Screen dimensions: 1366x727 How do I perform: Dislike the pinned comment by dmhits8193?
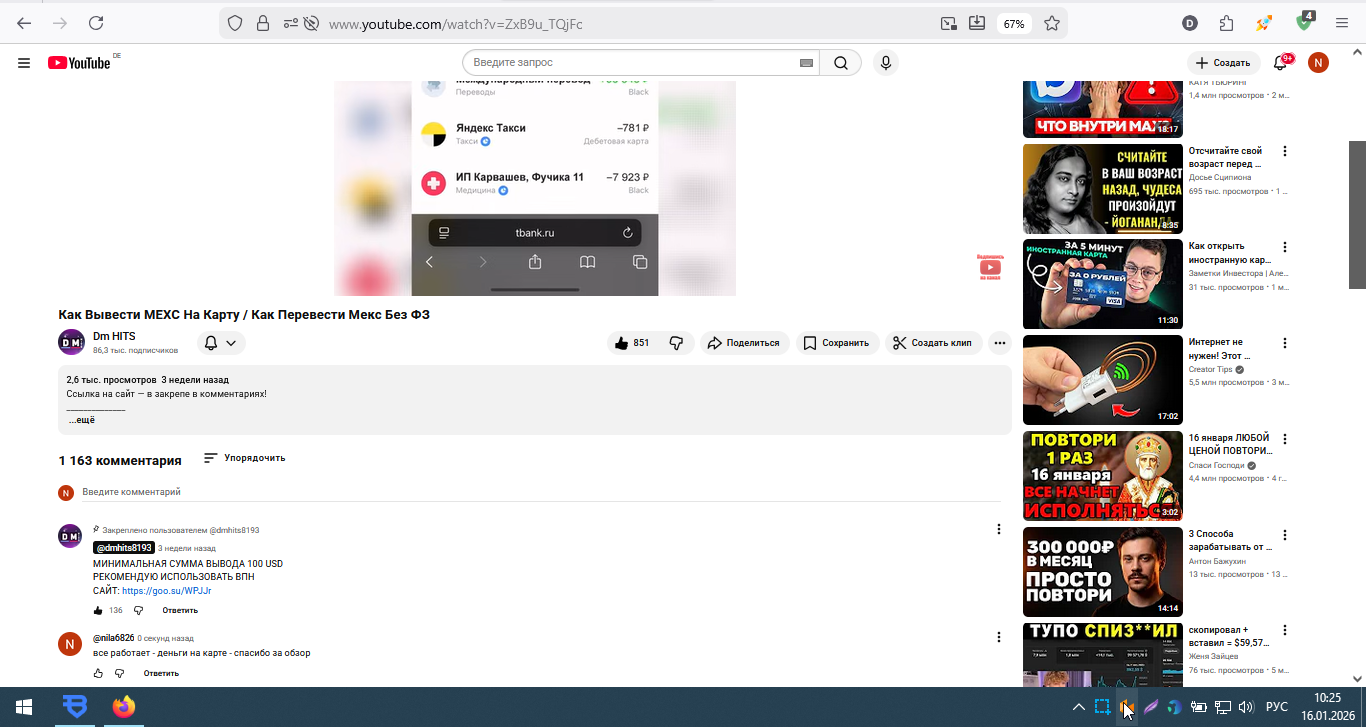[138, 610]
